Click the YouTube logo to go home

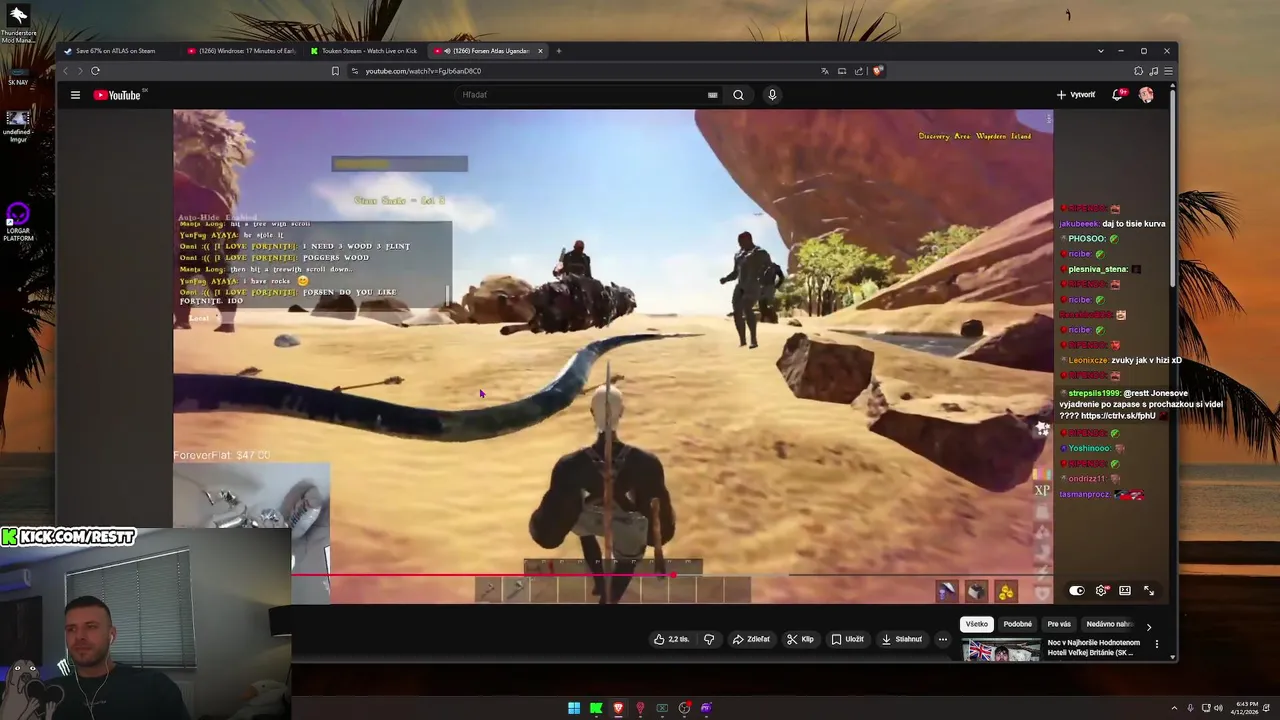pyautogui.click(x=117, y=95)
